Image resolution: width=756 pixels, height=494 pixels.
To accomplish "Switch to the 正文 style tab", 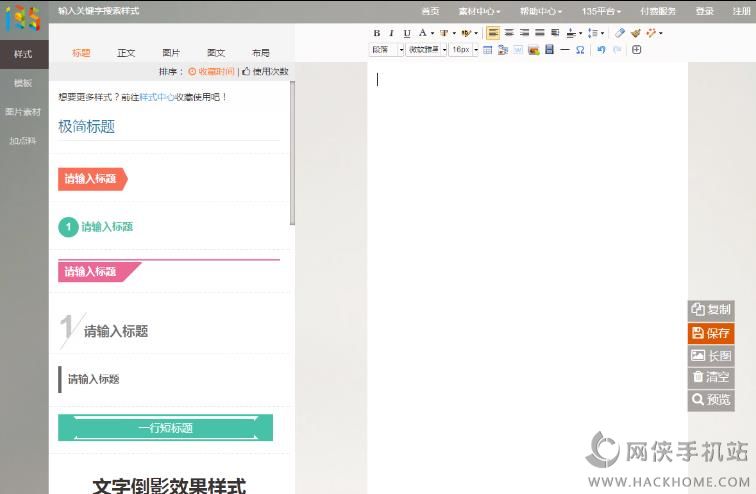I will pos(126,53).
